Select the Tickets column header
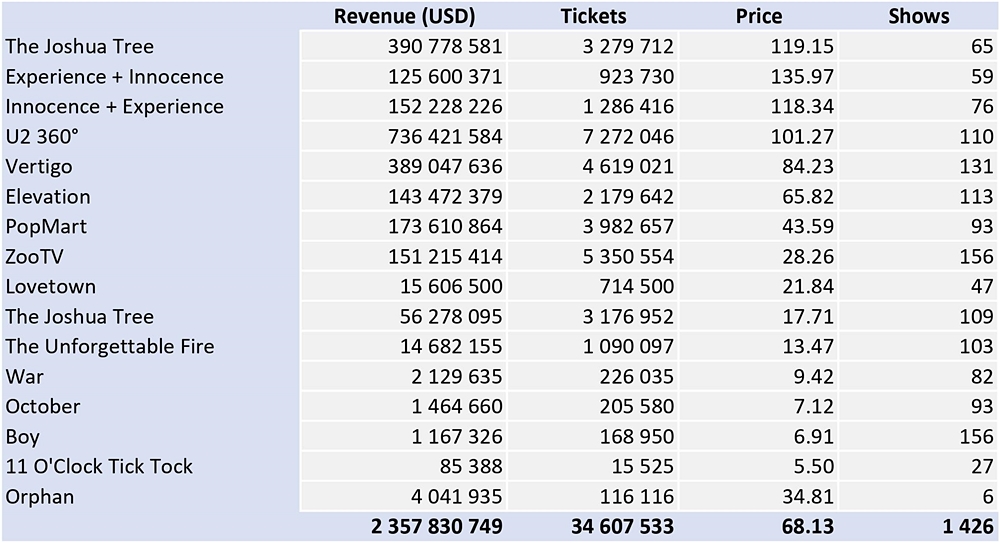The image size is (1000, 543). 593,16
